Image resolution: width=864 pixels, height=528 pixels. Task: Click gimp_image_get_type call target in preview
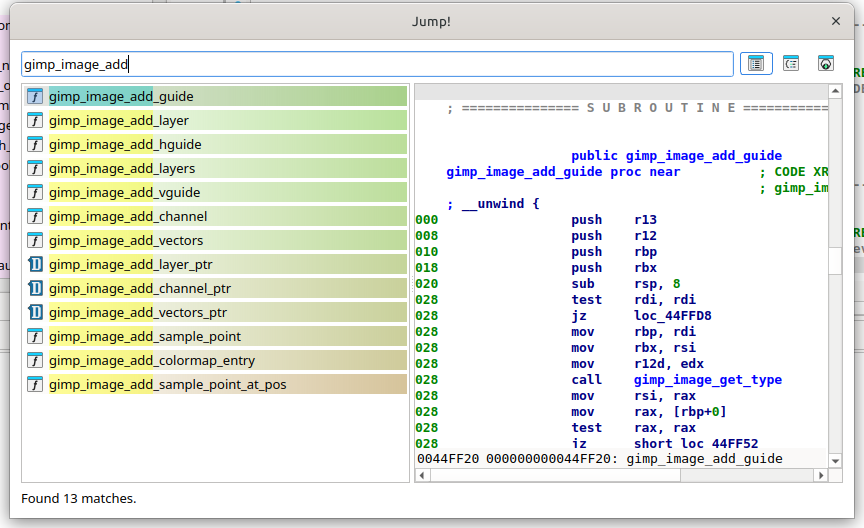(708, 380)
